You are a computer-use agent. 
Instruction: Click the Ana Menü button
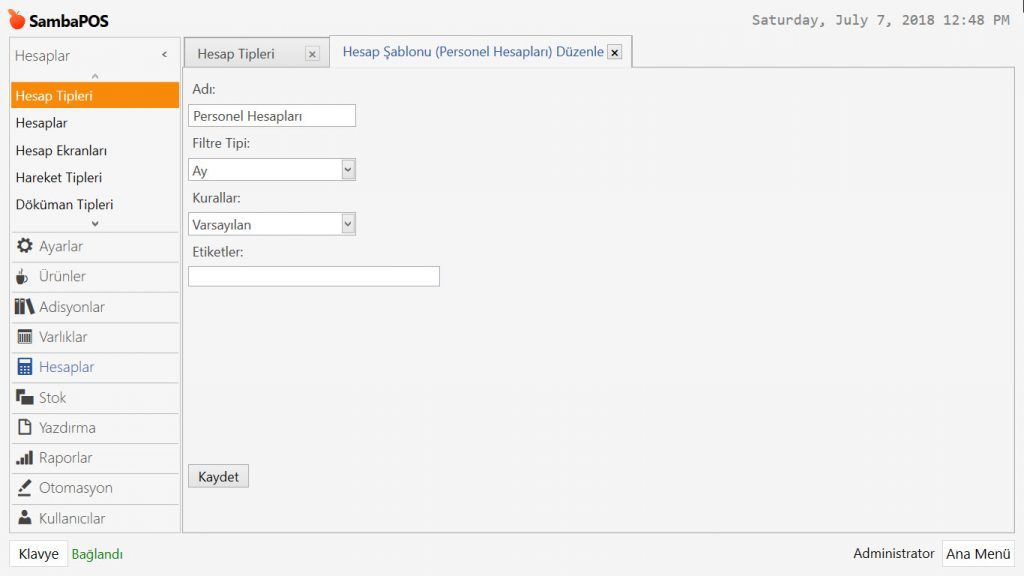pos(978,554)
